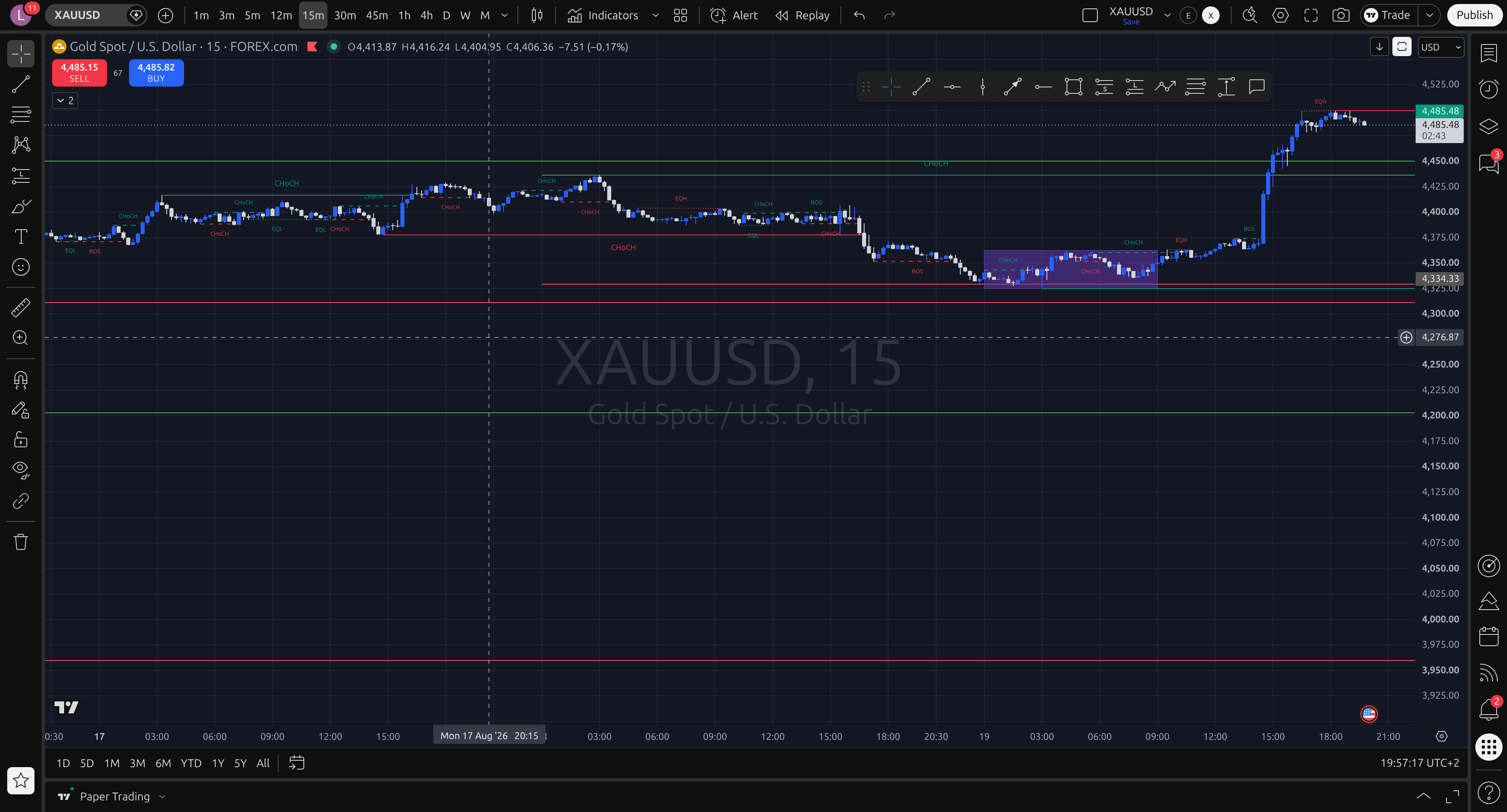Start bar Replay mode
The image size is (1507, 812).
(x=802, y=15)
